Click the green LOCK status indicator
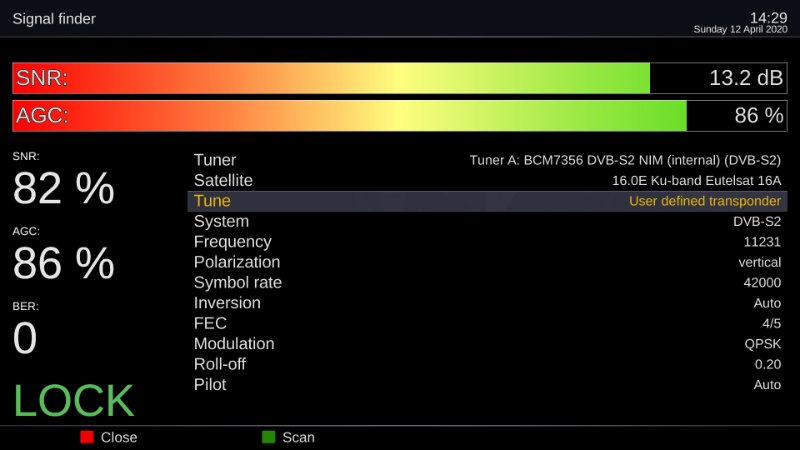Image resolution: width=800 pixels, height=450 pixels. point(74,400)
